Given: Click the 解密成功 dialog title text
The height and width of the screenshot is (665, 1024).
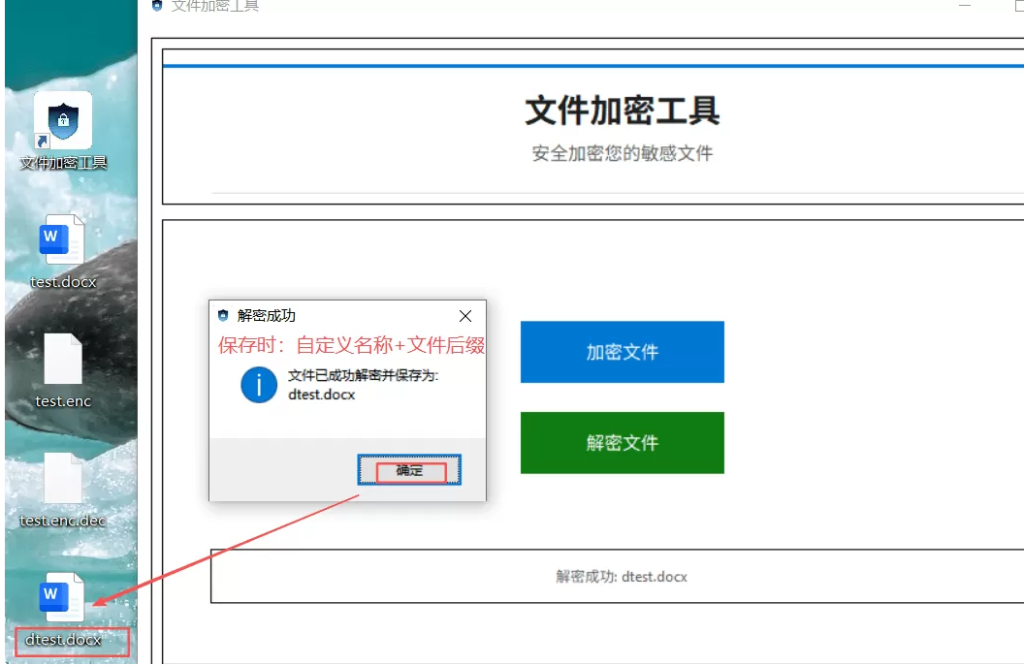Looking at the screenshot, I should click(266, 316).
